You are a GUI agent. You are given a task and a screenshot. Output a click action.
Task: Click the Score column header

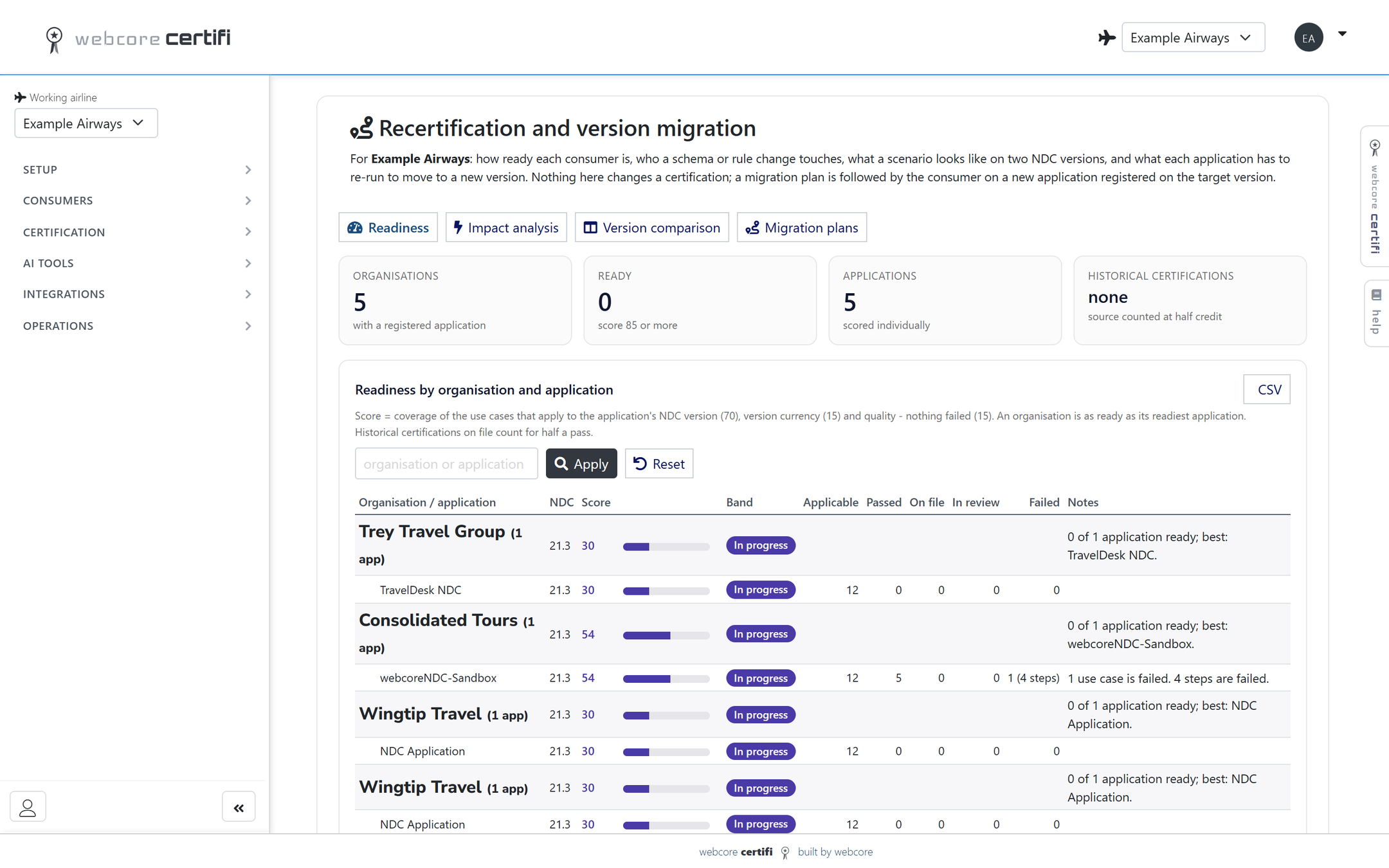(596, 502)
